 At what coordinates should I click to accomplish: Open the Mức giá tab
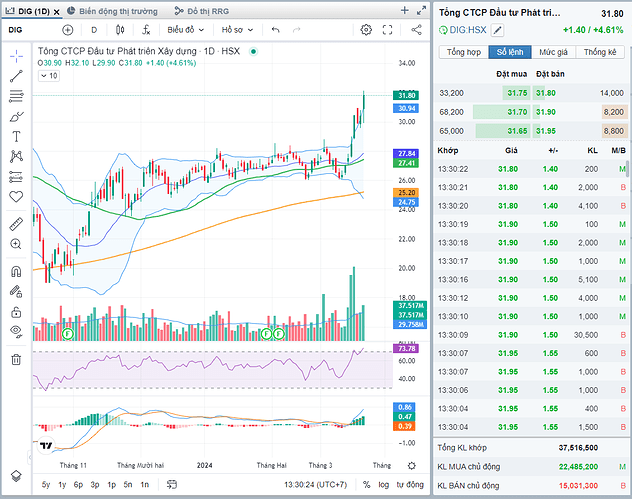coord(553,51)
